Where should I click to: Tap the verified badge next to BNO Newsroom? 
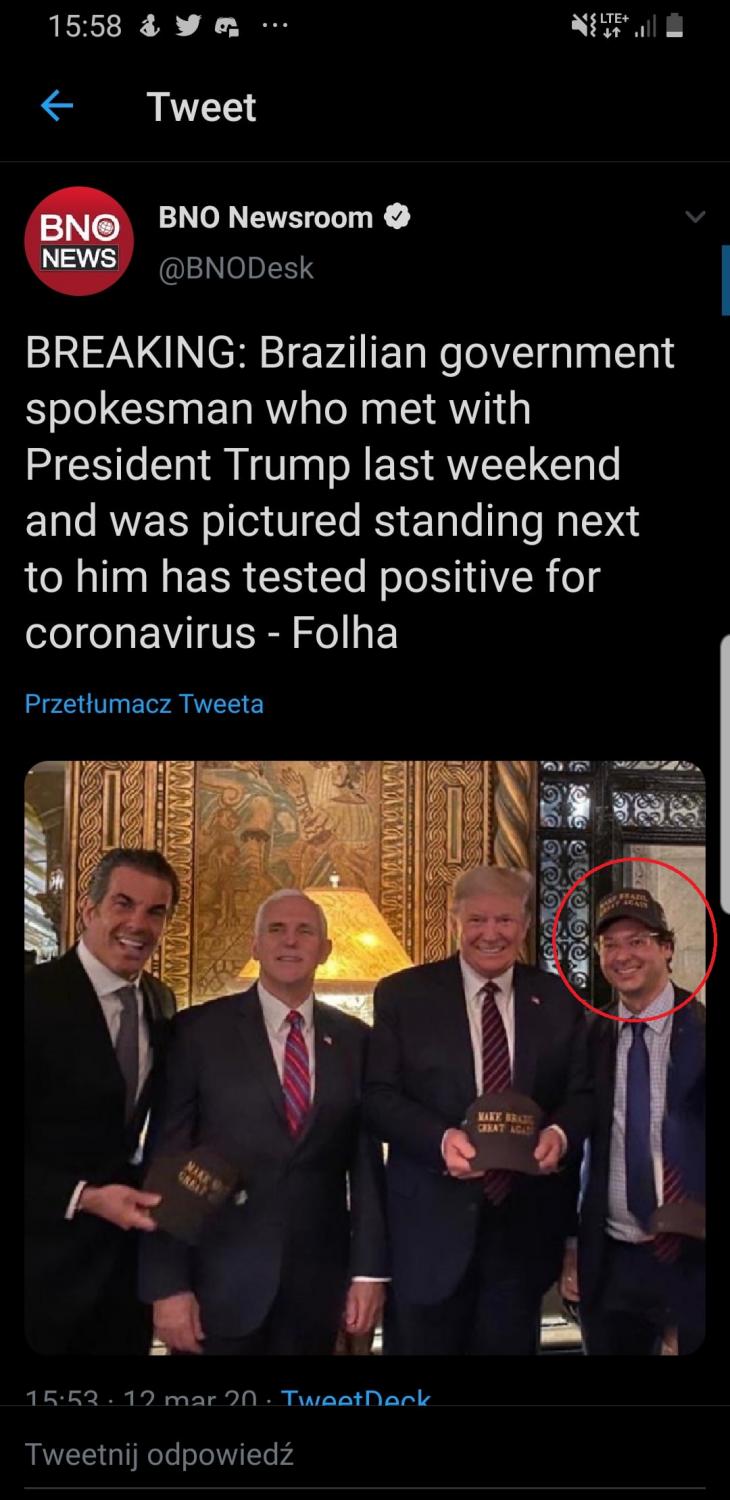pos(397,217)
